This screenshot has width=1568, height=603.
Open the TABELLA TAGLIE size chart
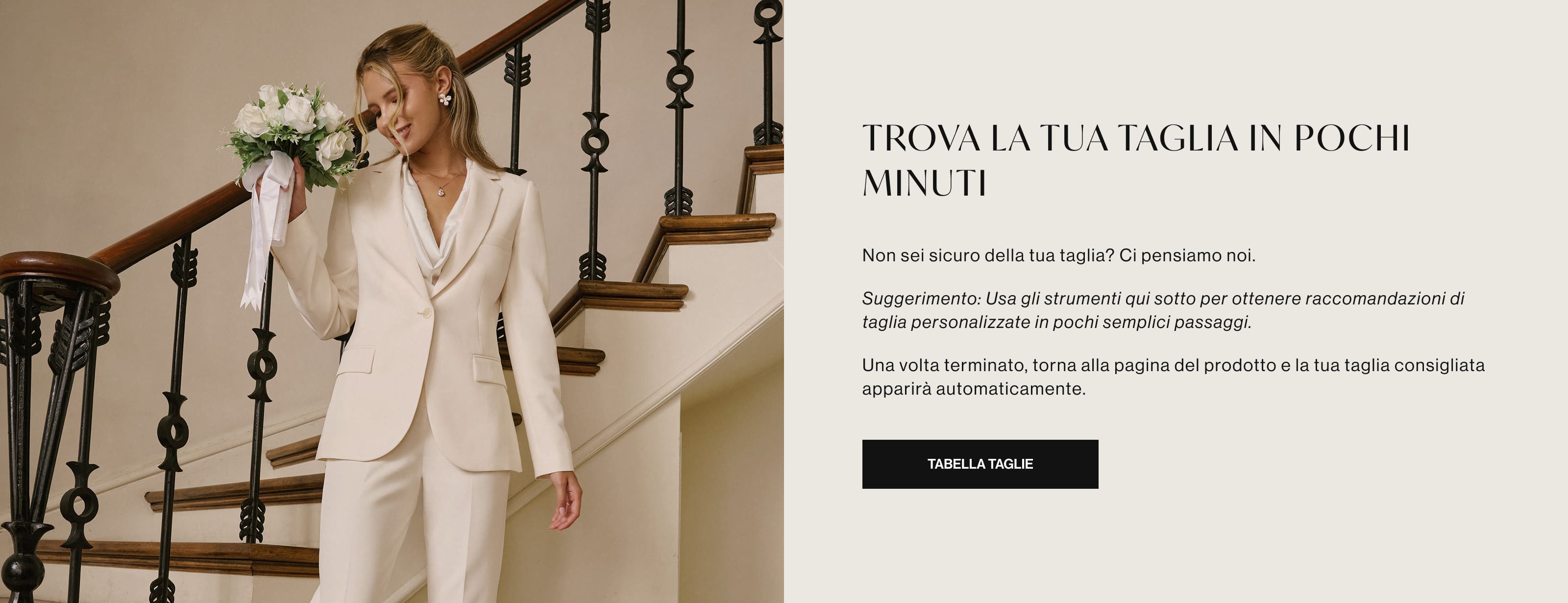pyautogui.click(x=980, y=464)
